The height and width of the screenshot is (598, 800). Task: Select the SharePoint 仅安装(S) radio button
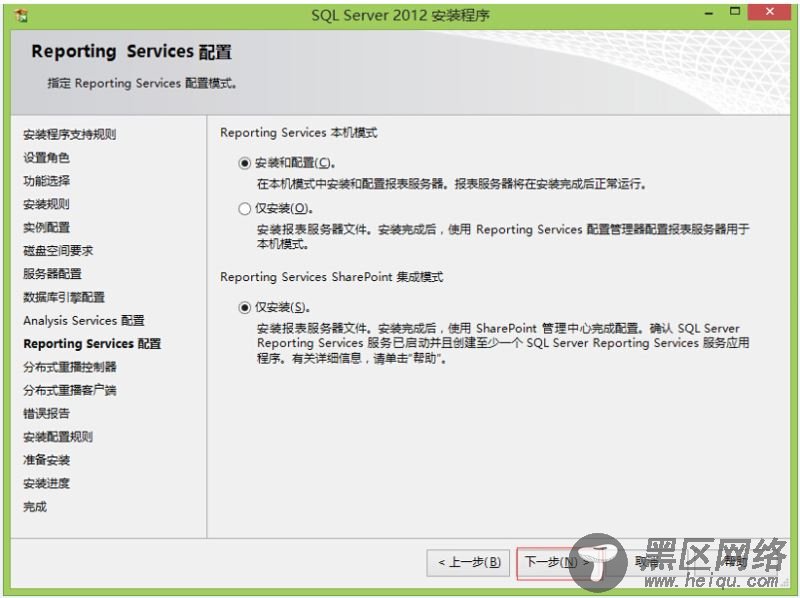tap(244, 307)
